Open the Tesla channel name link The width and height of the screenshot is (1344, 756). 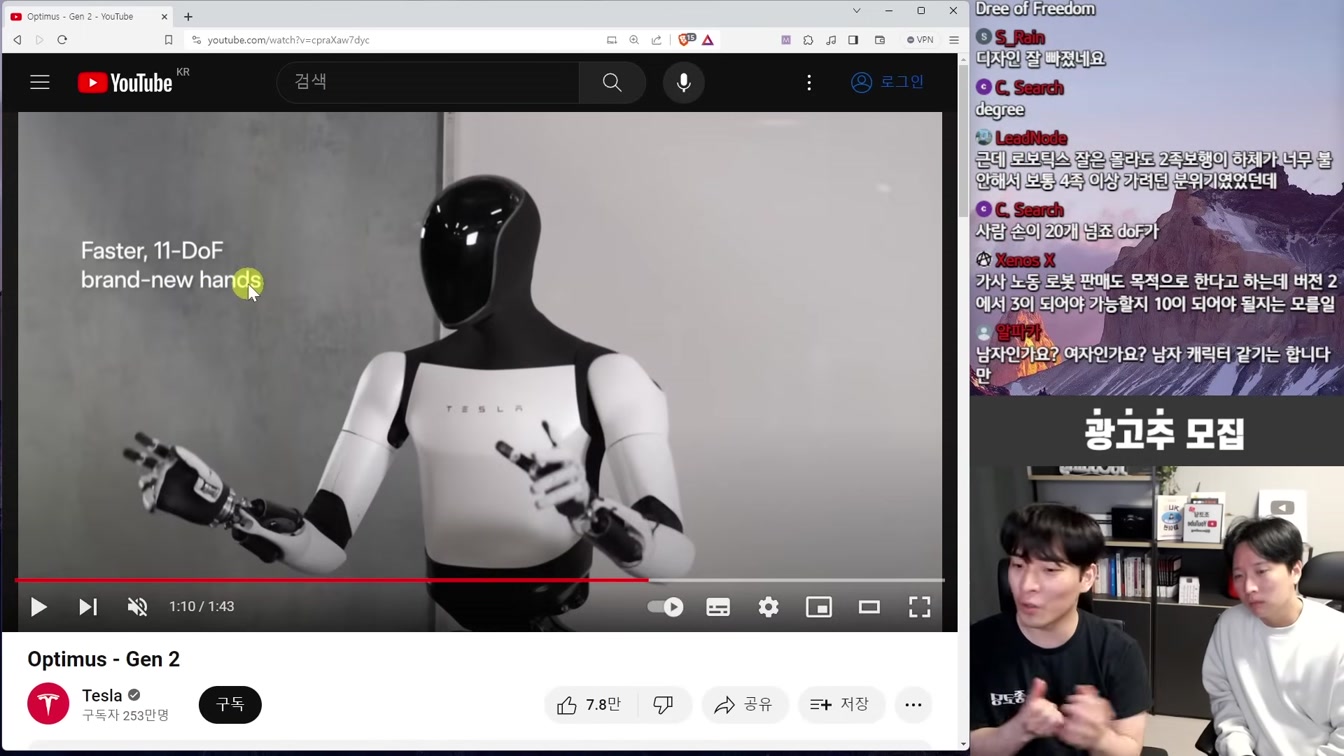(x=102, y=695)
